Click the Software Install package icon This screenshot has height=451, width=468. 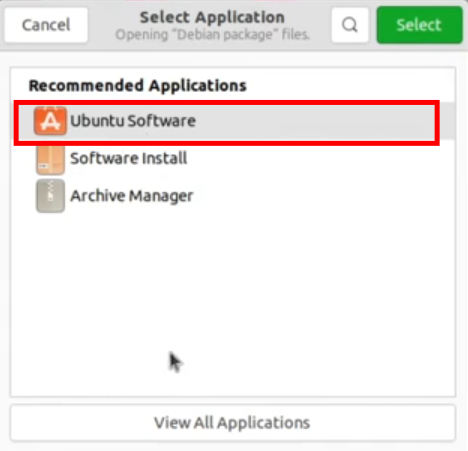pyautogui.click(x=50, y=161)
